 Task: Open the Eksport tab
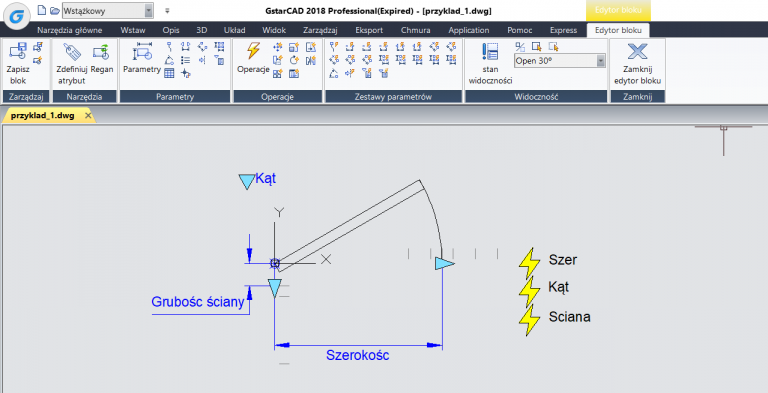369,30
